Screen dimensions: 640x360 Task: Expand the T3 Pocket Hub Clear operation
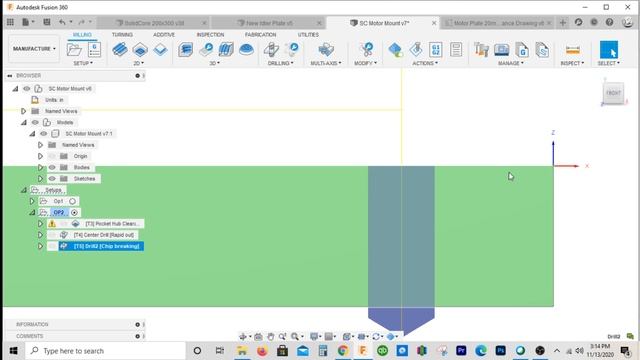pos(40,224)
